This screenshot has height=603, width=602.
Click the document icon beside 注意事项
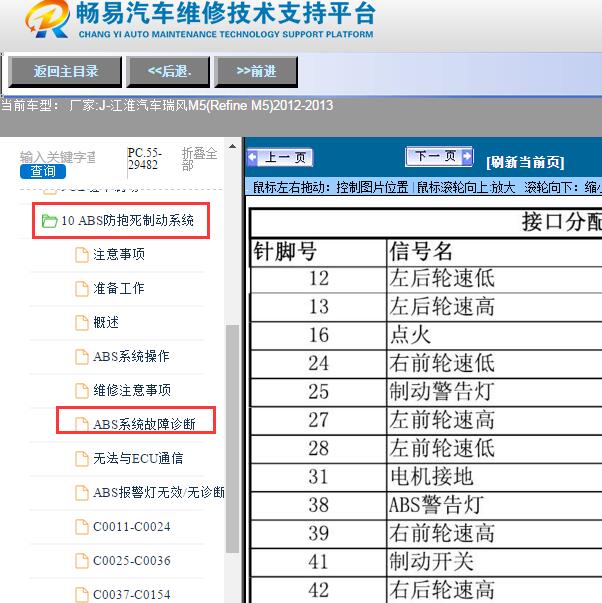pos(82,255)
